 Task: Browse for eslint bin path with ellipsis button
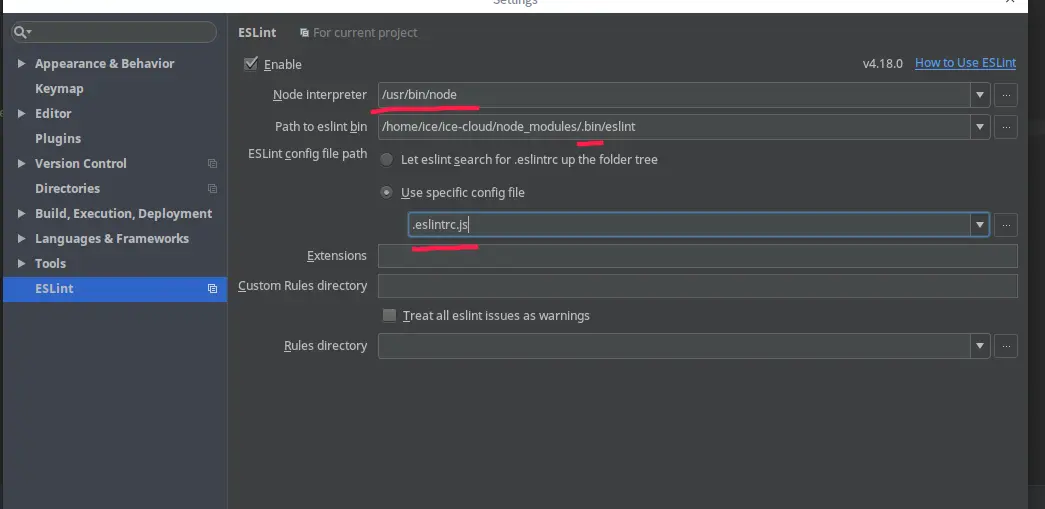[1006, 127]
